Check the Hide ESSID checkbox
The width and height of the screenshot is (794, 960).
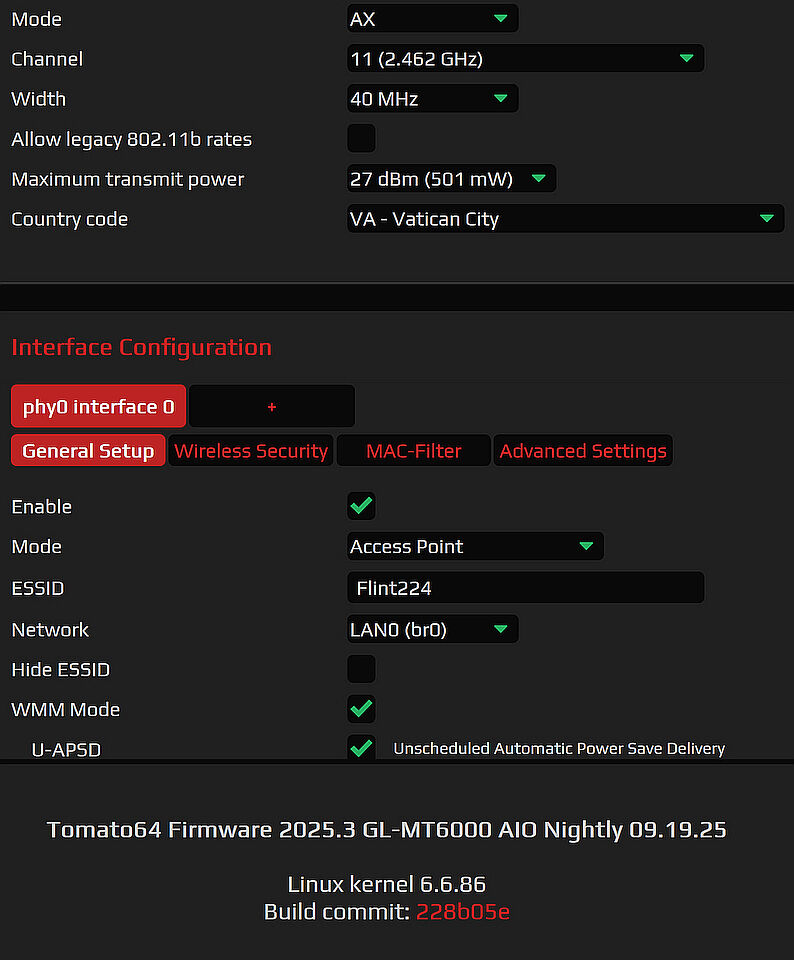coord(361,669)
